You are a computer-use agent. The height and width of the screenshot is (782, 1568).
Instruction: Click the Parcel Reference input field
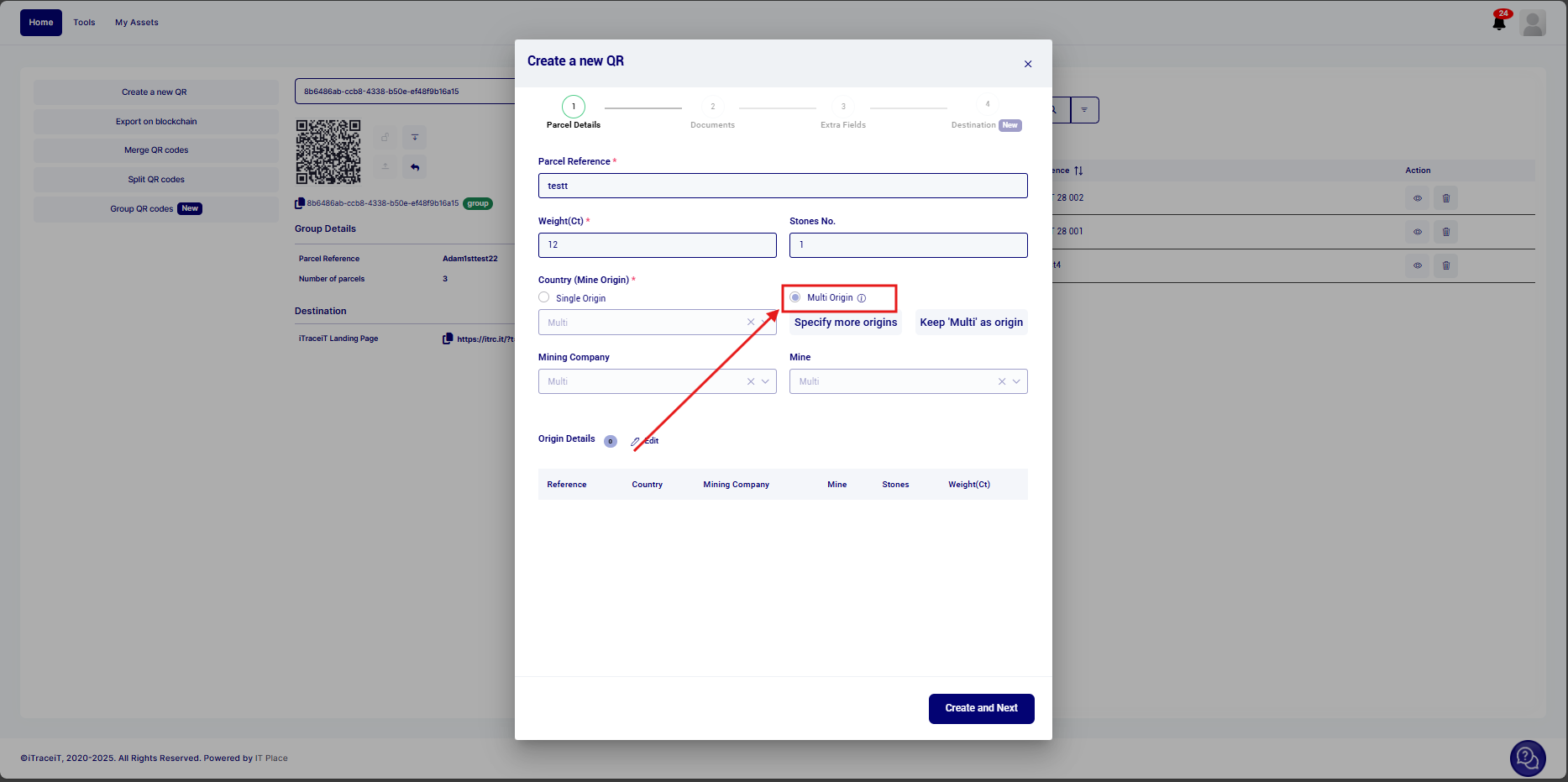click(782, 186)
